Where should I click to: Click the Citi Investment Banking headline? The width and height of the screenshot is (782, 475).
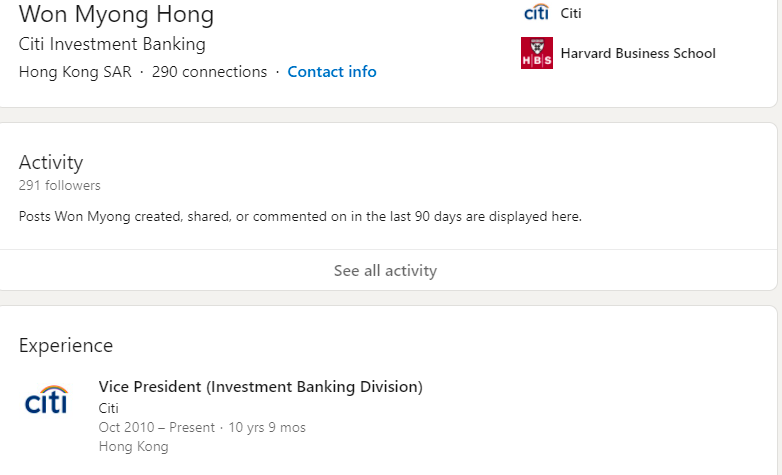112,45
